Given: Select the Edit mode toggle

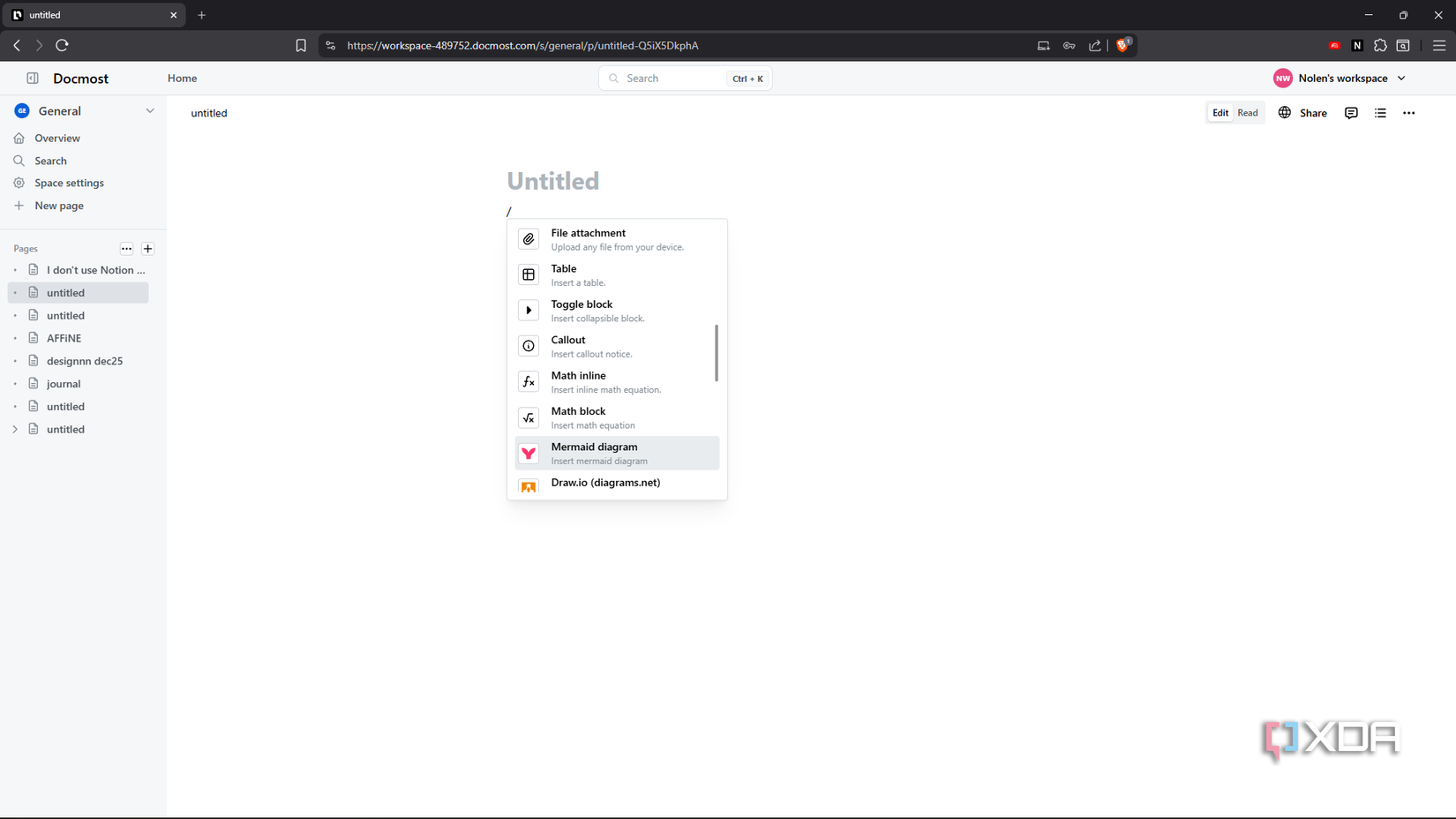Looking at the screenshot, I should pyautogui.click(x=1220, y=112).
